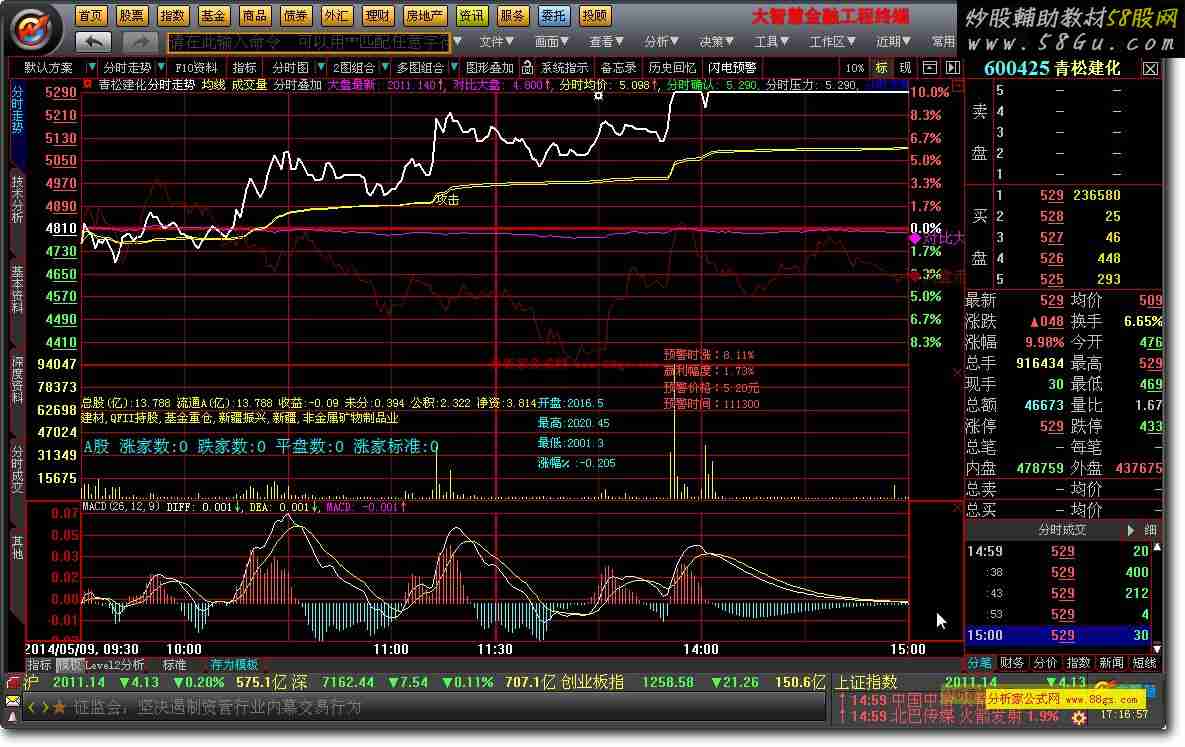Viewport: 1185px width, 747px height.
Task: Click the red icon left of 沪 index
Action: pyautogui.click(x=13, y=683)
